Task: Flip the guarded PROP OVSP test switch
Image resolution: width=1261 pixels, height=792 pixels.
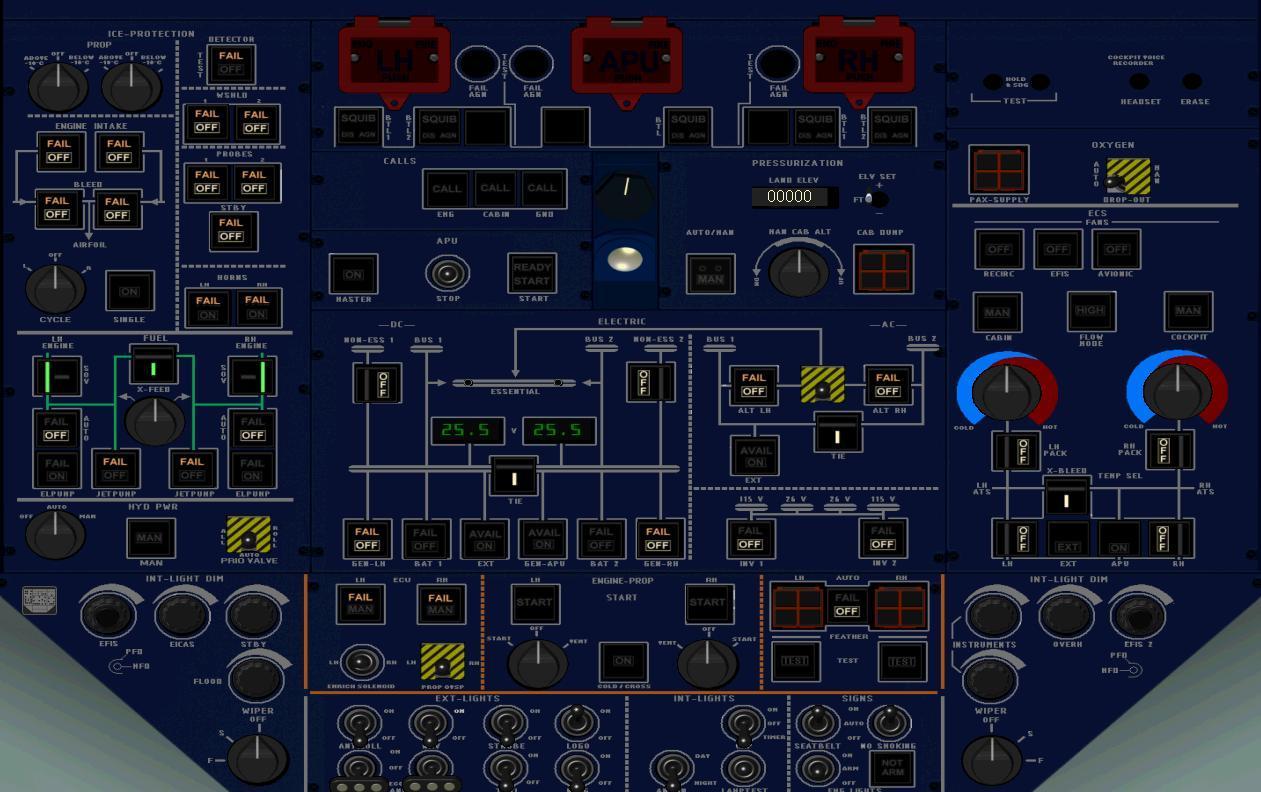Action: click(x=442, y=662)
